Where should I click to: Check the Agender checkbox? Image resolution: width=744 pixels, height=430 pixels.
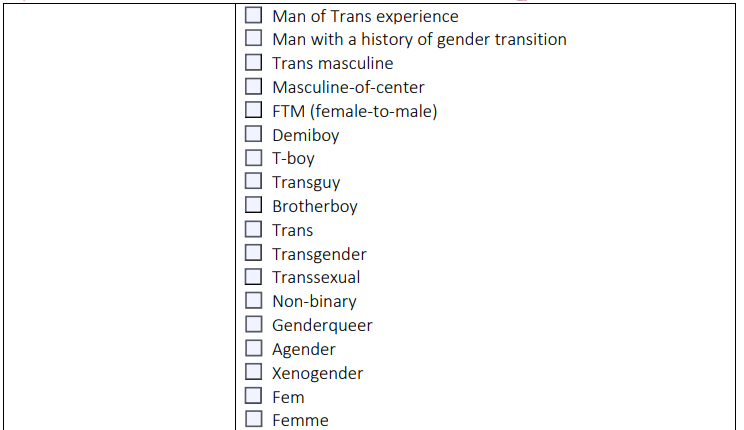[x=253, y=348]
